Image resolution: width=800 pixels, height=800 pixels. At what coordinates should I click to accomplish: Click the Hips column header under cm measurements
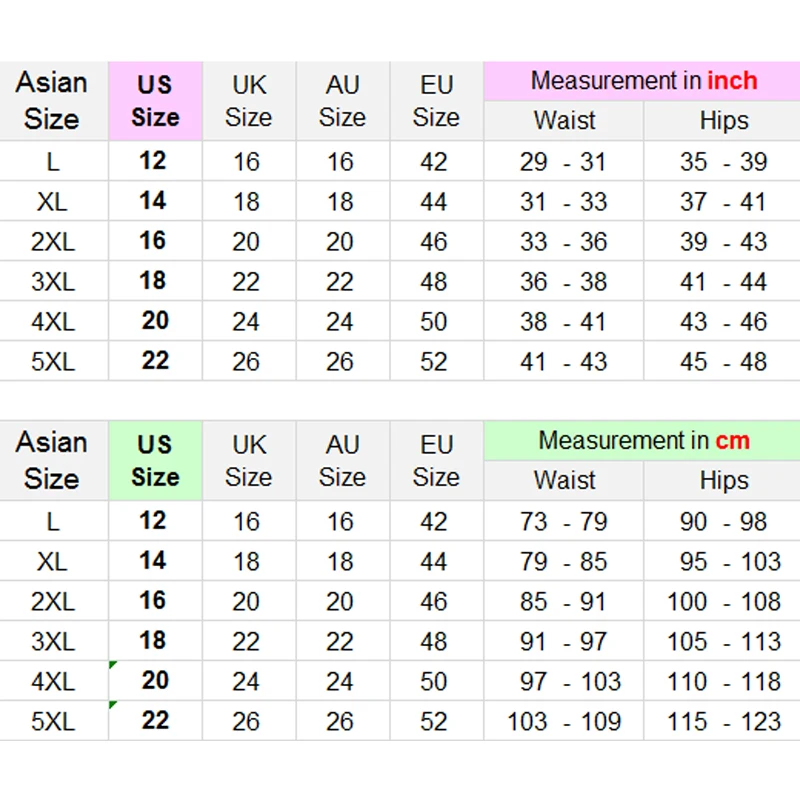[723, 481]
